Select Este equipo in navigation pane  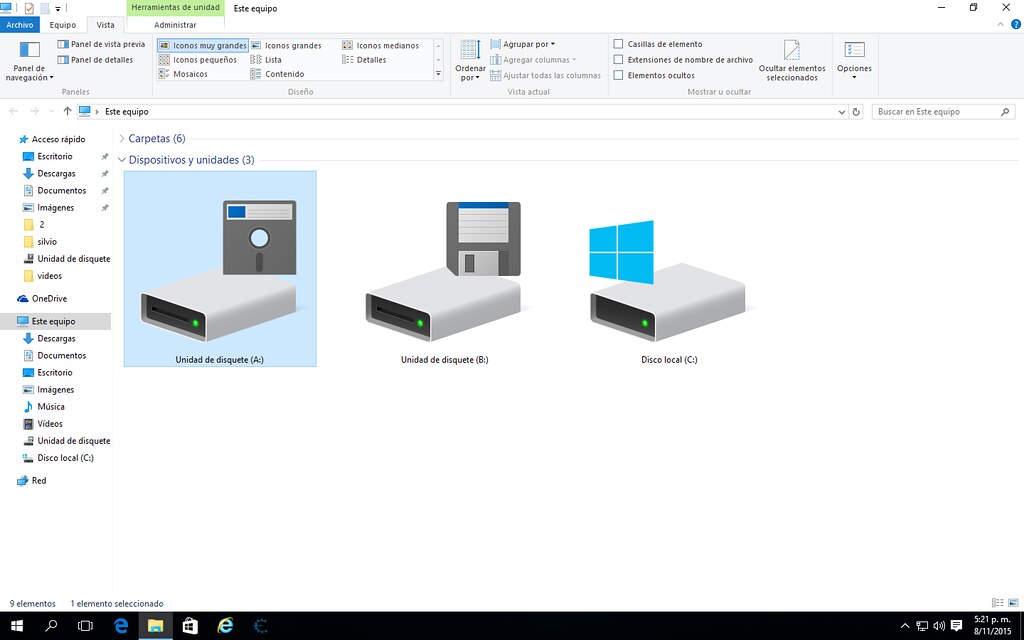54,321
